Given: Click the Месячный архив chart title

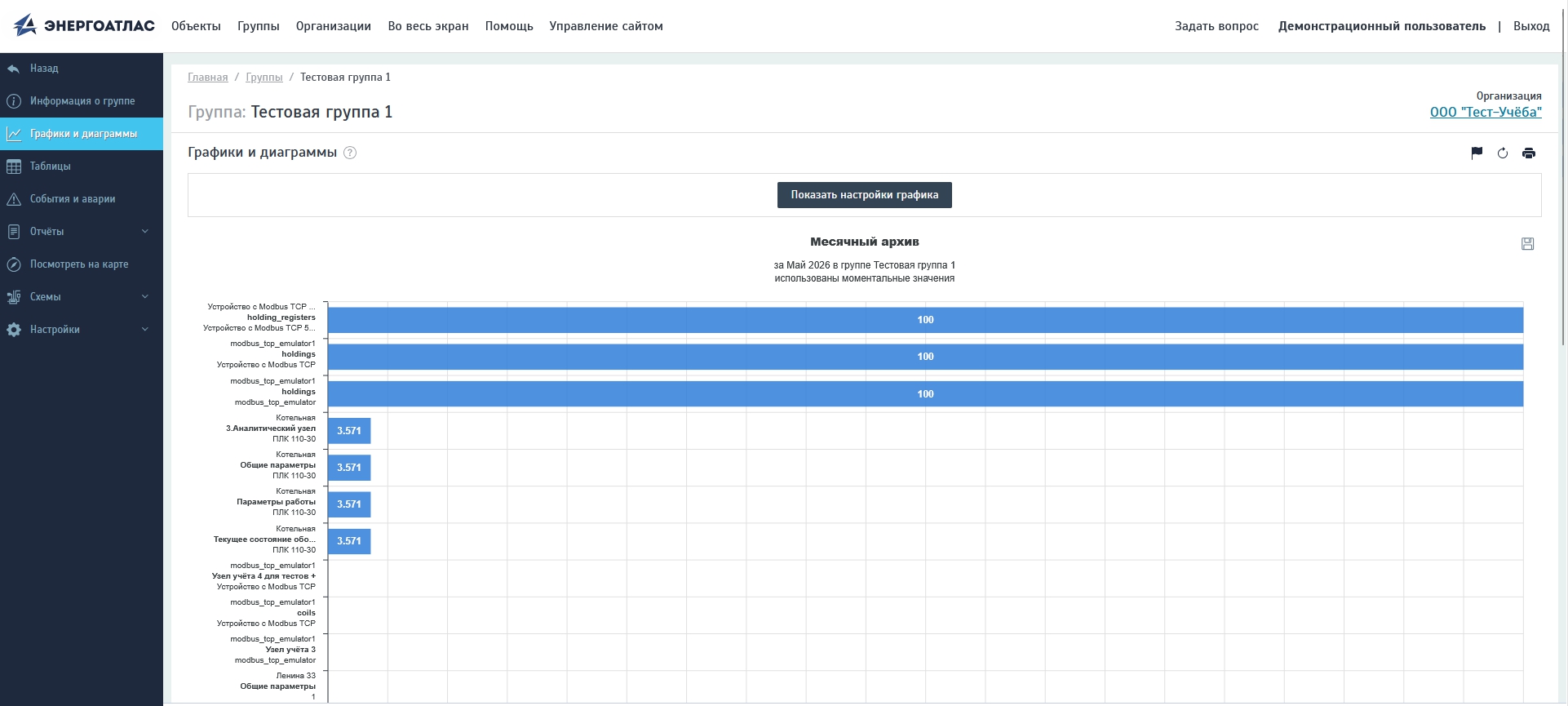Looking at the screenshot, I should pos(865,242).
